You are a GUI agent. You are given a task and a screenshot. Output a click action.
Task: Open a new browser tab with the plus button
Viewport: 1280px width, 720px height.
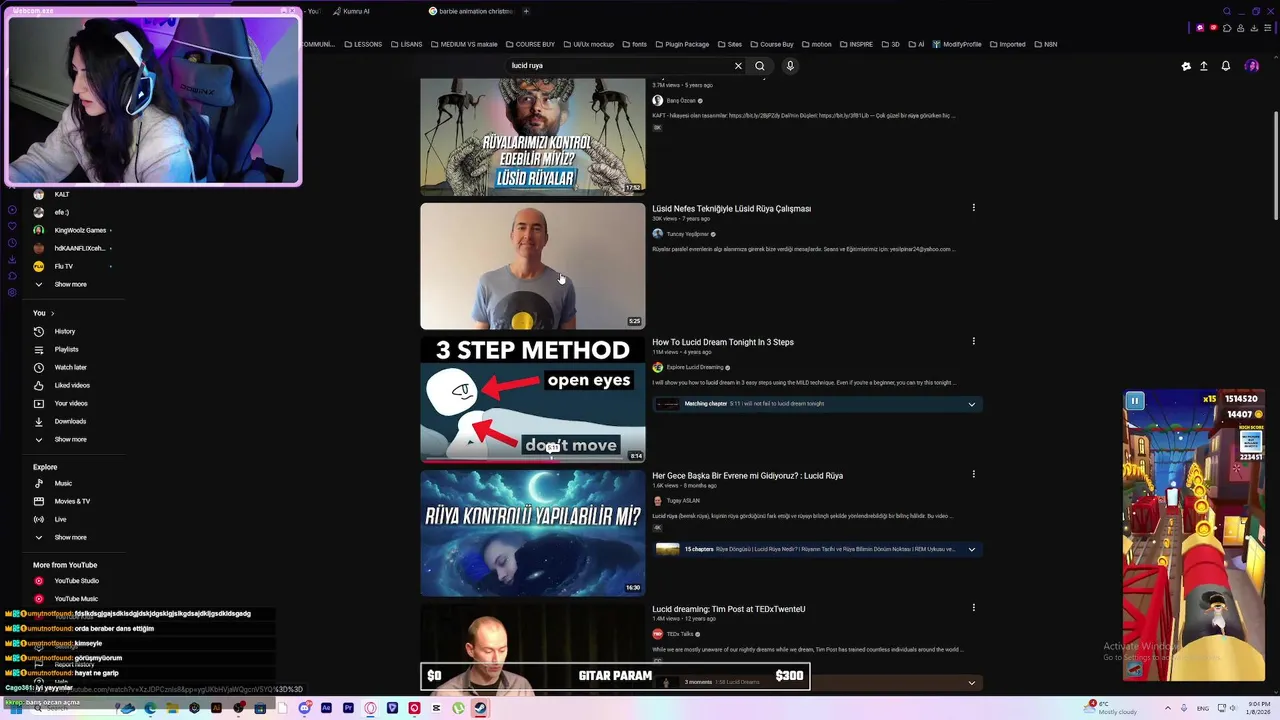click(526, 11)
